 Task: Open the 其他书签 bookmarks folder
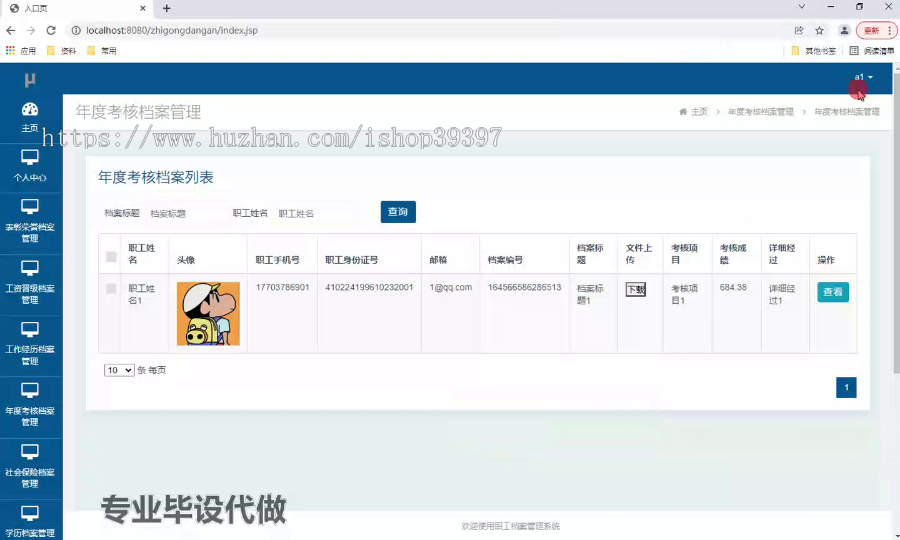coord(813,50)
